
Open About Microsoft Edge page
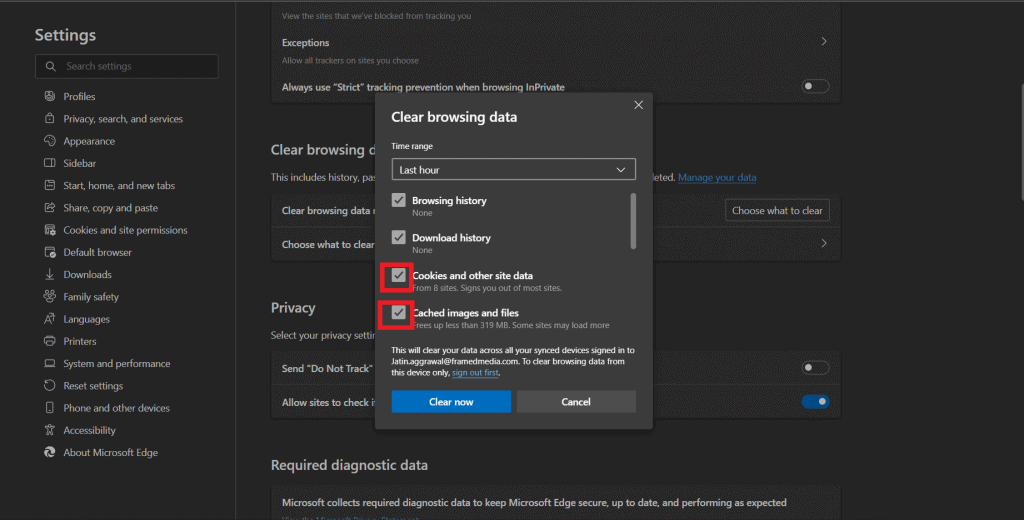coord(110,451)
